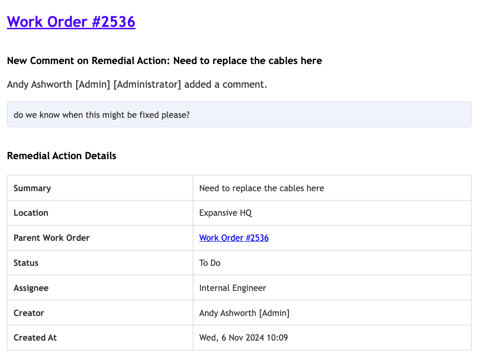Select the 'Internal Engineer' assignee value
Image resolution: width=485 pixels, height=361 pixels.
coord(232,288)
